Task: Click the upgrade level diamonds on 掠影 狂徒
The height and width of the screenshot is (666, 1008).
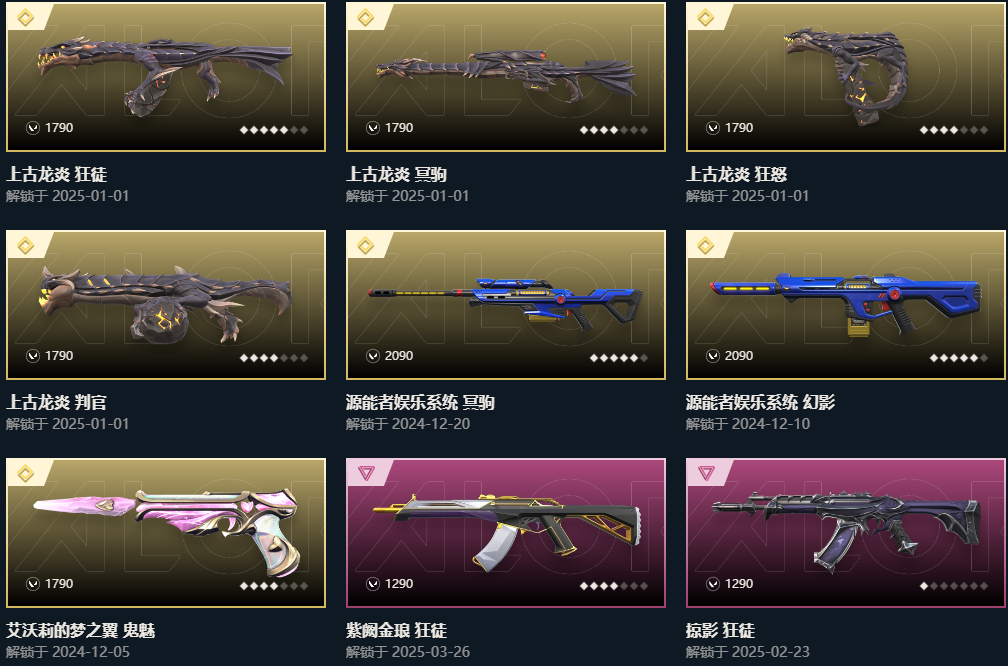Action: [x=954, y=586]
